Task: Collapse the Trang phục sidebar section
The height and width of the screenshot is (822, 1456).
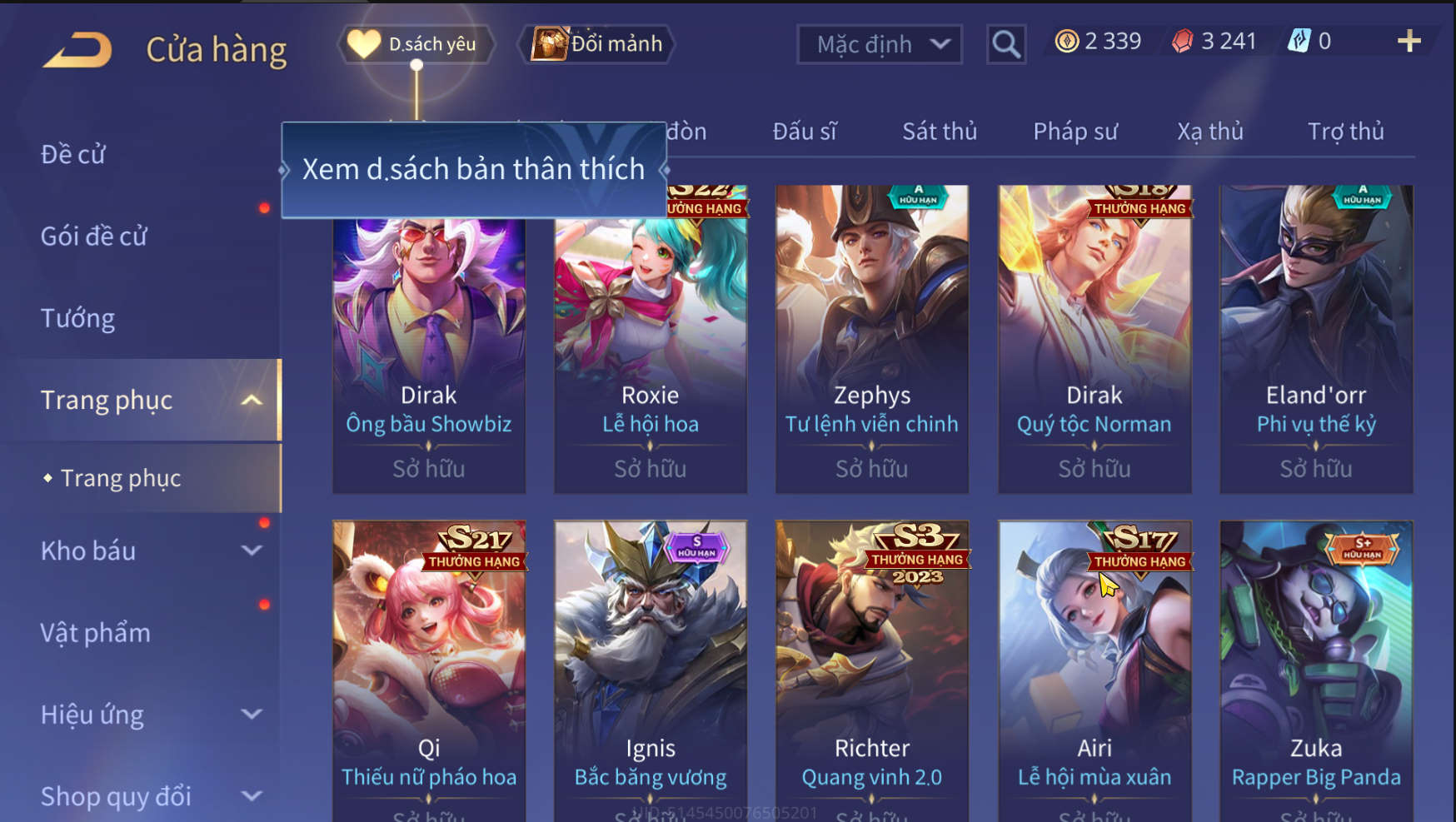Action: coord(252,401)
